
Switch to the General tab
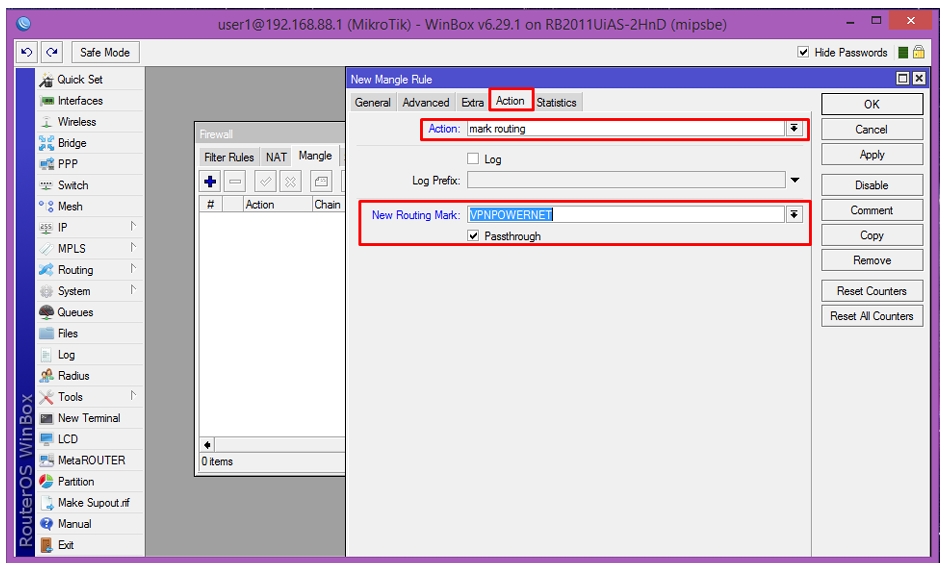(x=373, y=102)
